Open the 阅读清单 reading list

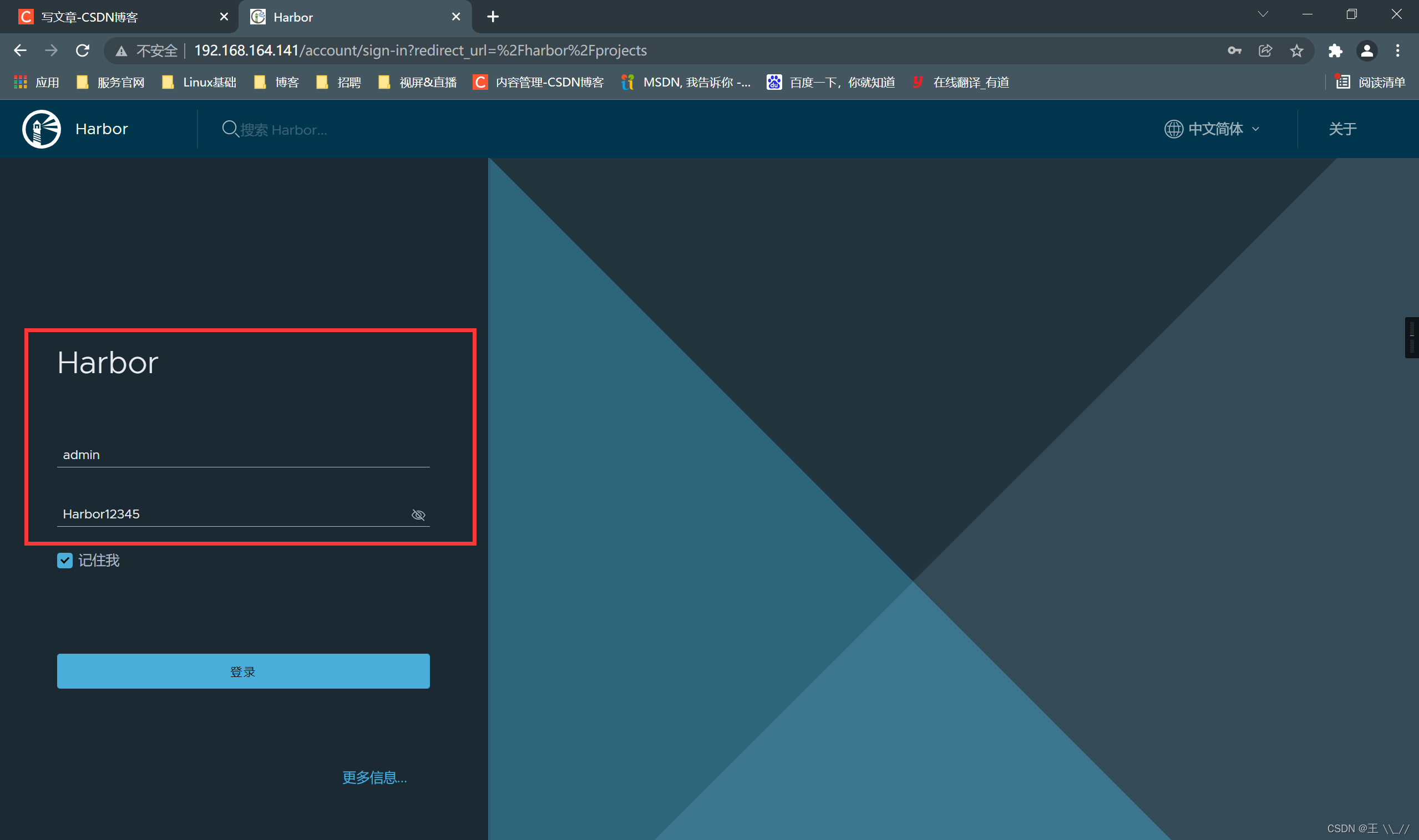(1370, 83)
